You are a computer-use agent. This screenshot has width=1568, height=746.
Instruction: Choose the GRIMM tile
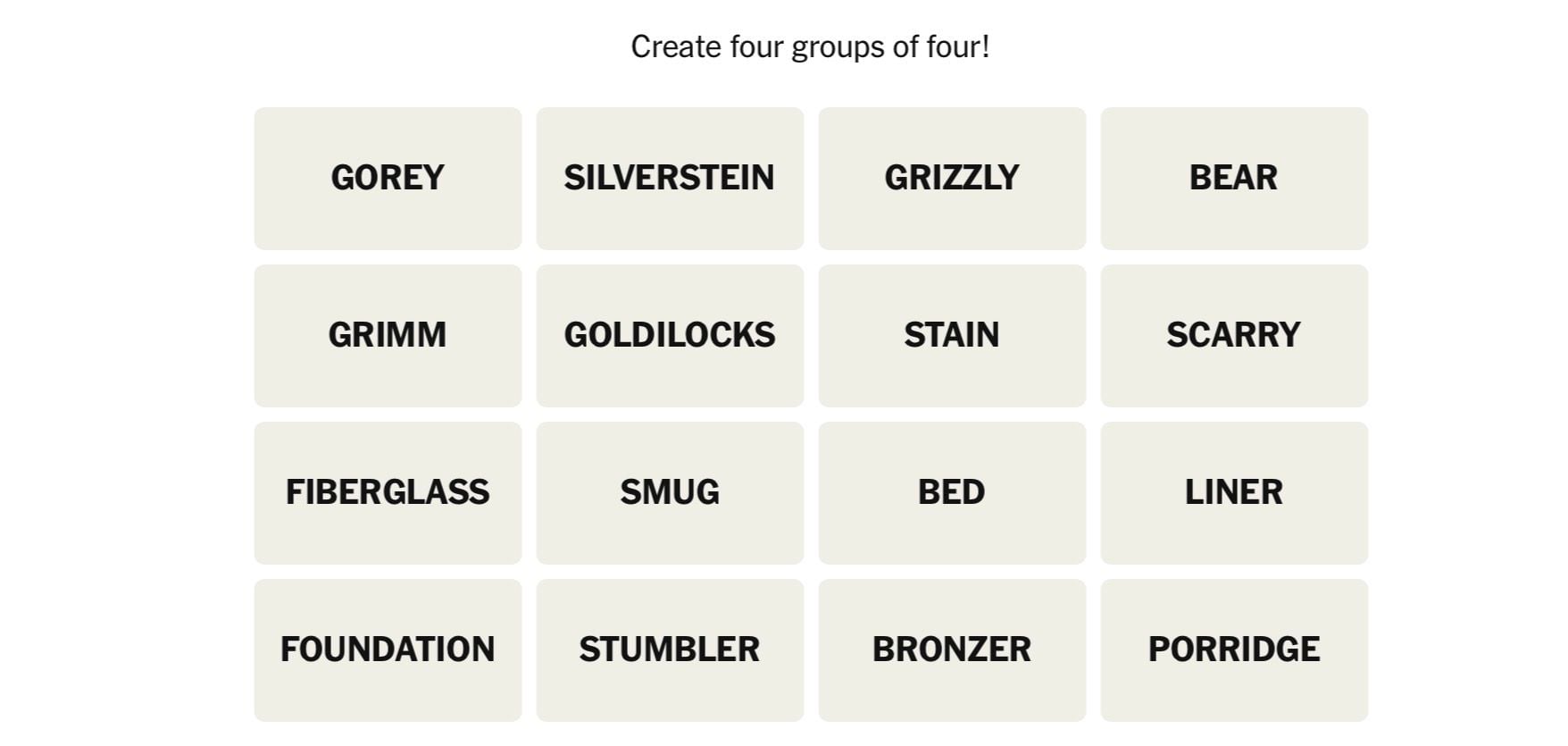tap(388, 335)
